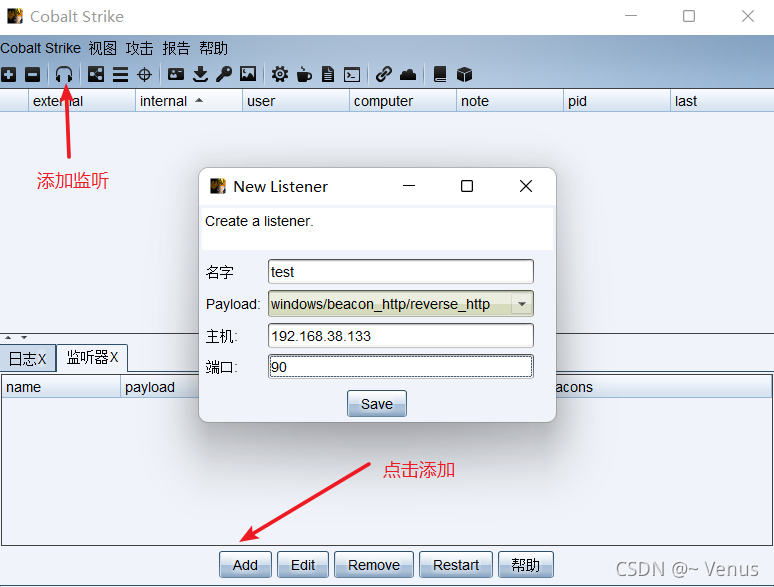Click split pane collapse-down arrow
The width and height of the screenshot is (774, 587).
coord(24,338)
